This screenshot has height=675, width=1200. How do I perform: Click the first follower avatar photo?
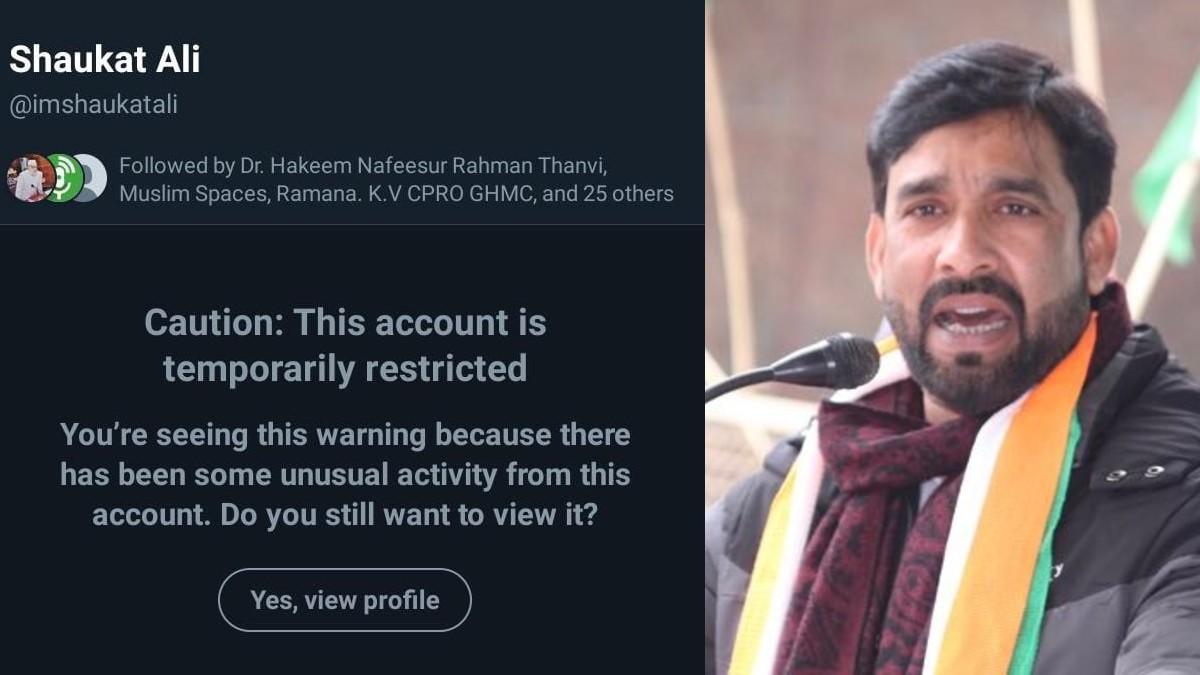coord(29,178)
